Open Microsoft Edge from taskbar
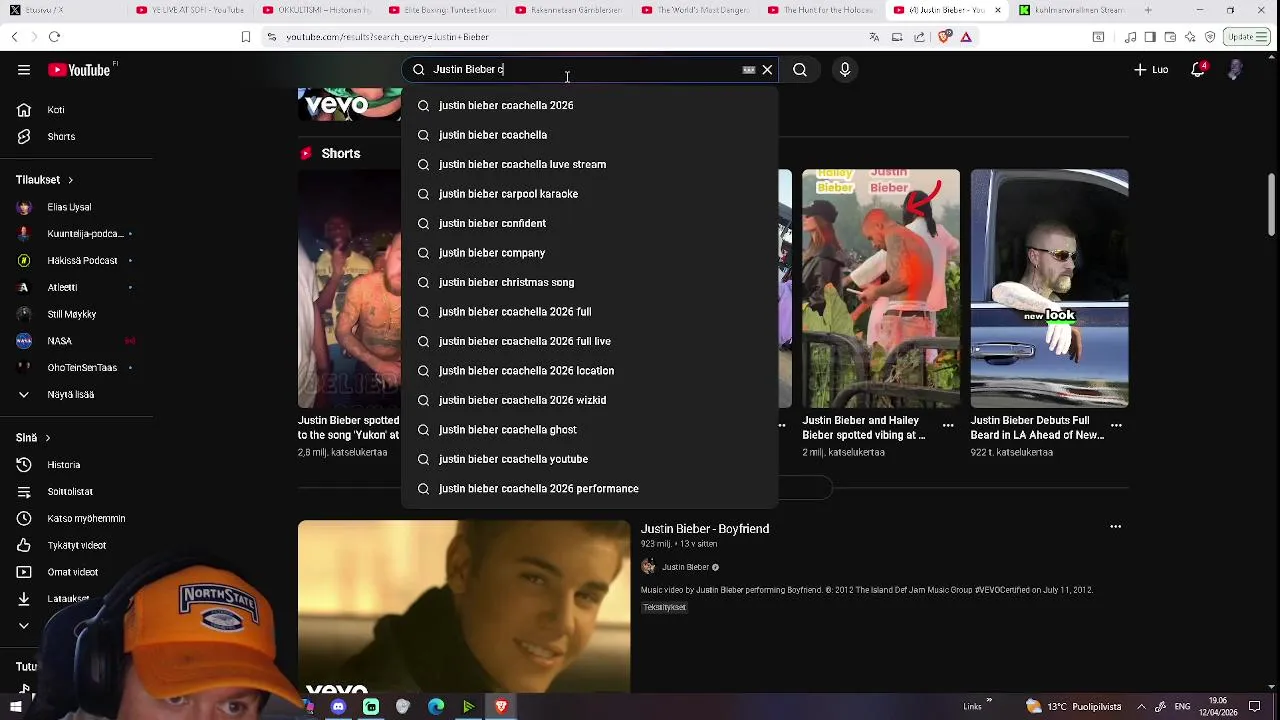Viewport: 1280px width, 720px height. [436, 707]
